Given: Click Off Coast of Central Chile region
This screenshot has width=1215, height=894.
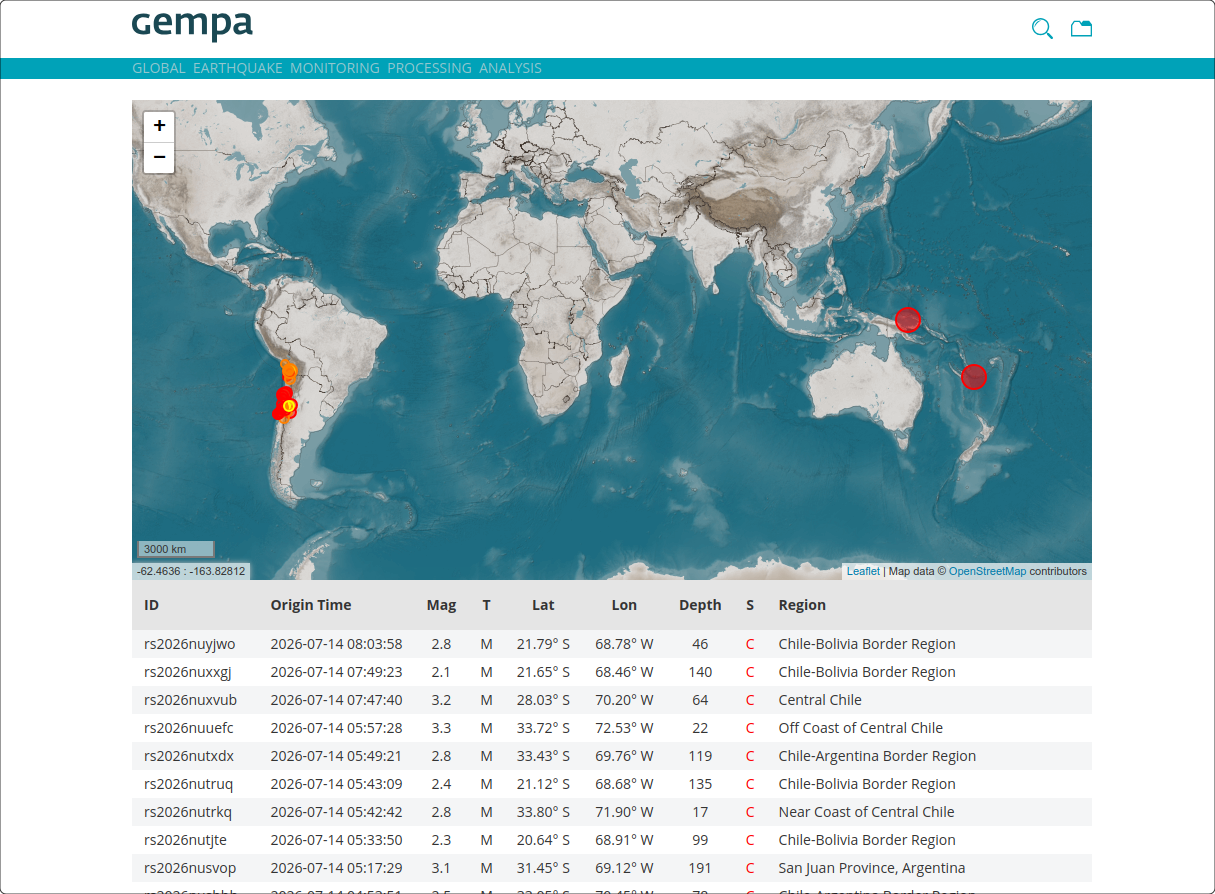Looking at the screenshot, I should 860,728.
